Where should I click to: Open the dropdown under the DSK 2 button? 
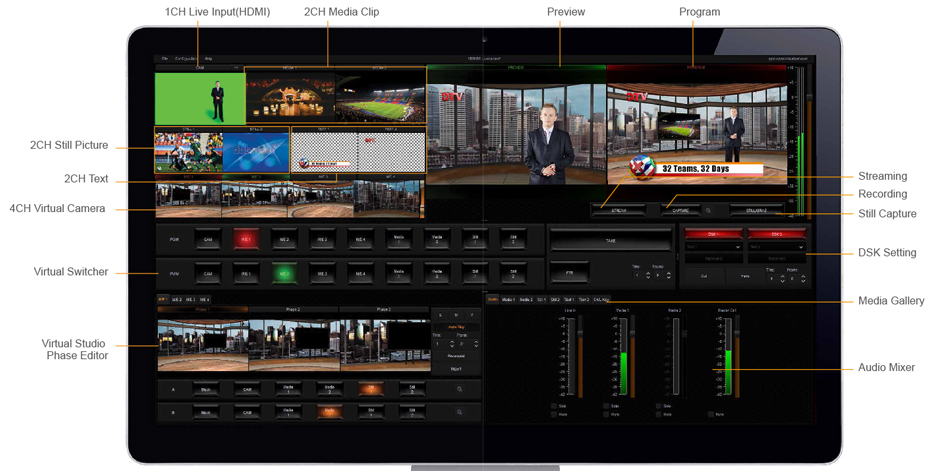tap(776, 246)
